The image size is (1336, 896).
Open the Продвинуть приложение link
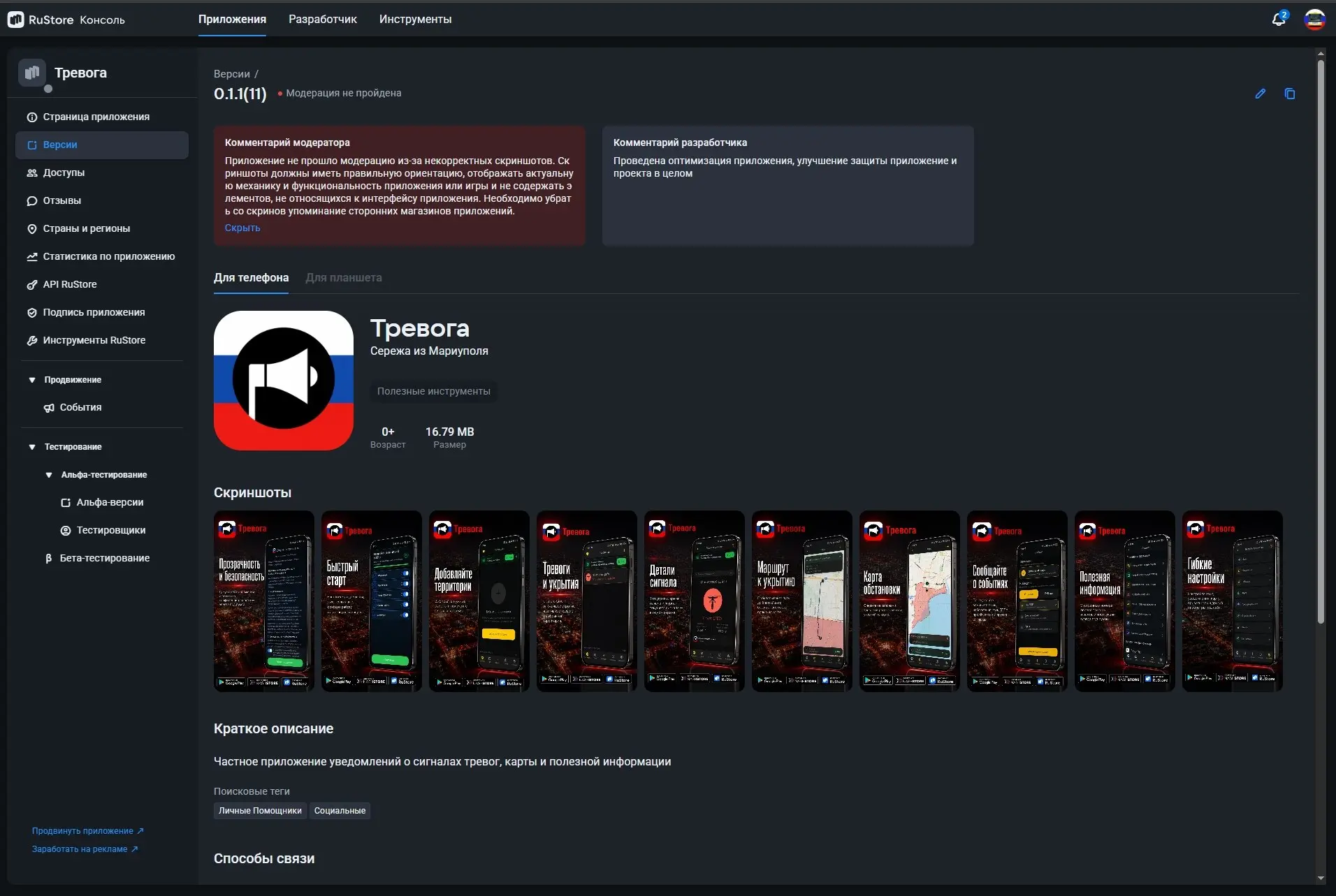point(88,831)
